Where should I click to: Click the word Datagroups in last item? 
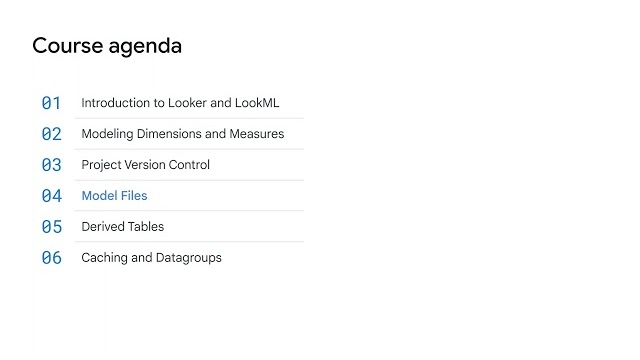coord(189,258)
